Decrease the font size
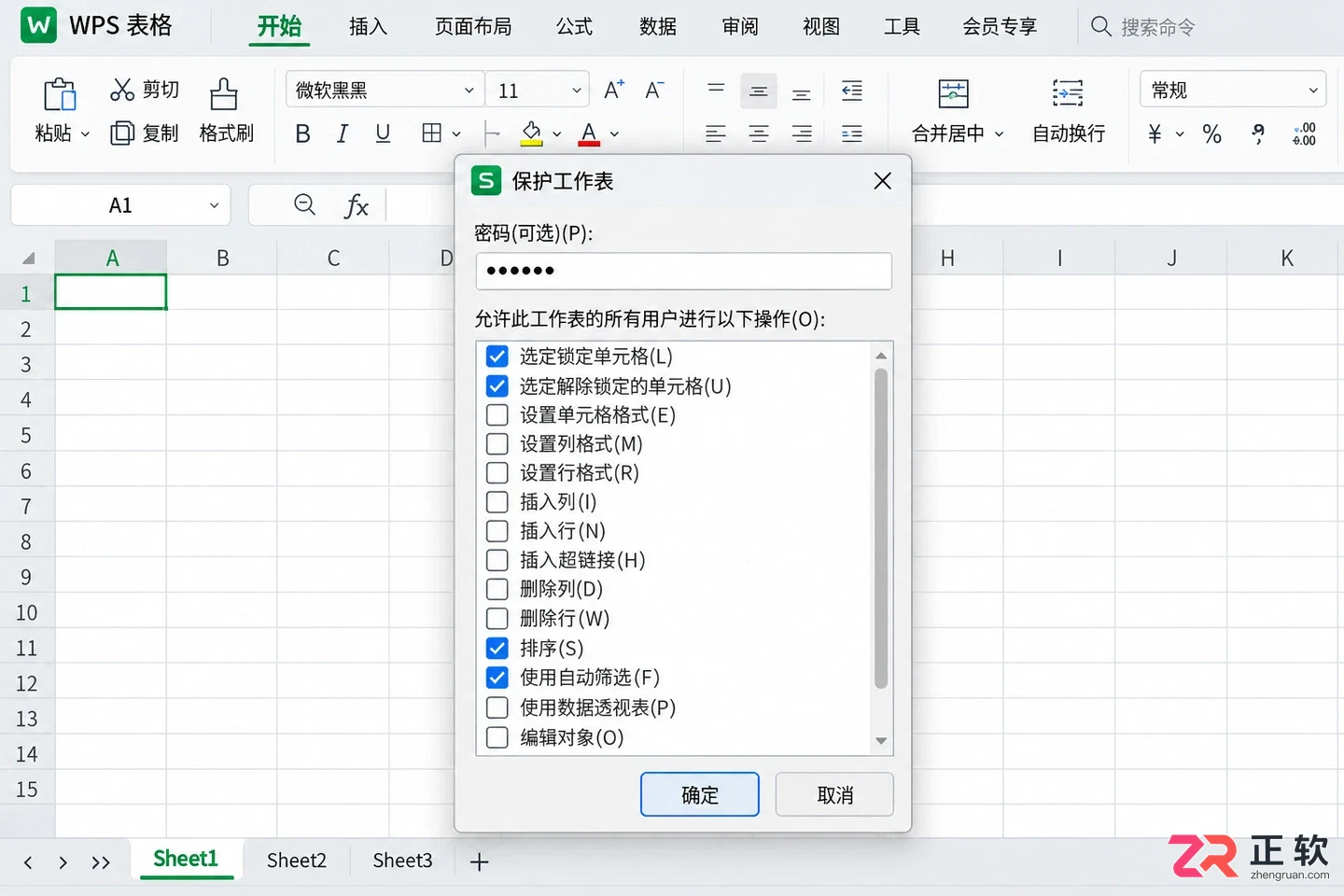The height and width of the screenshot is (896, 1344). [654, 91]
